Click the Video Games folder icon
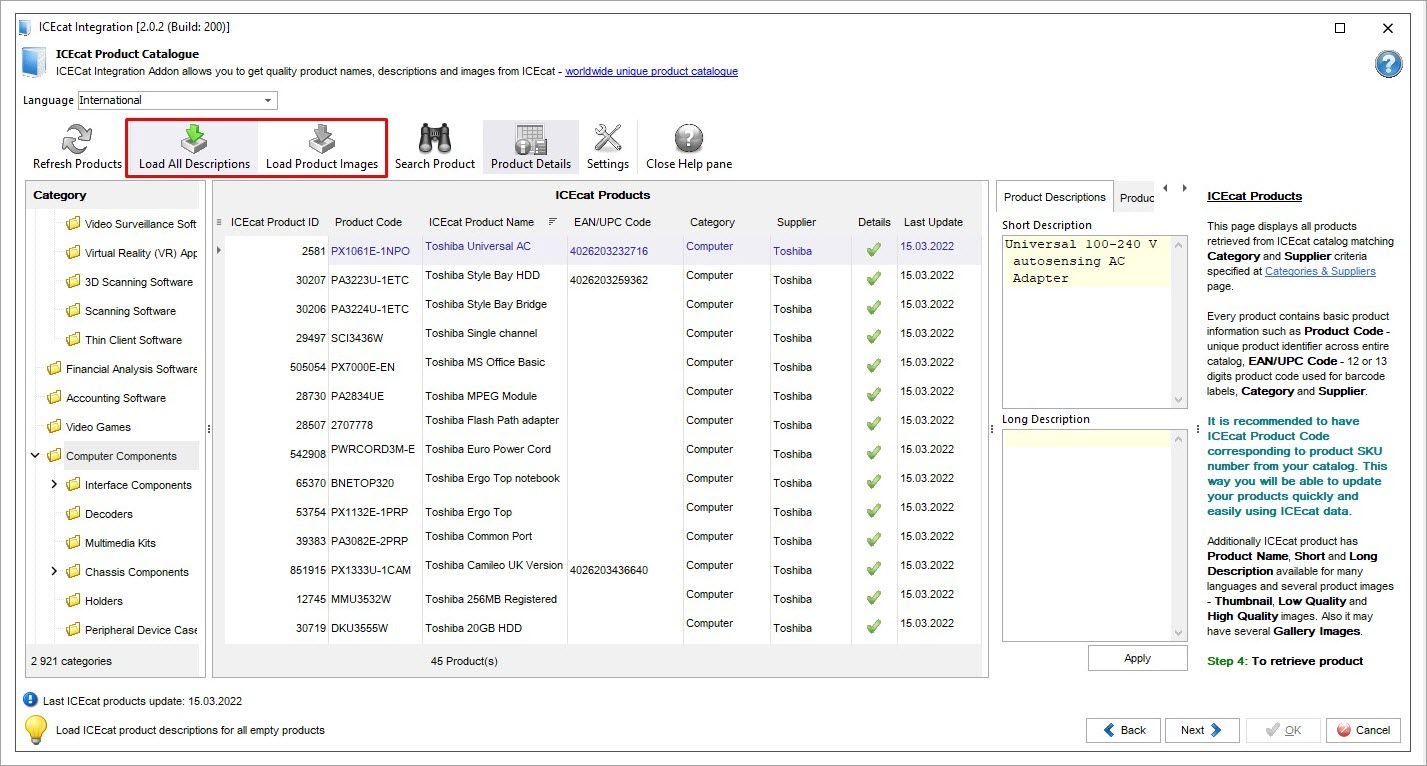 coord(54,427)
